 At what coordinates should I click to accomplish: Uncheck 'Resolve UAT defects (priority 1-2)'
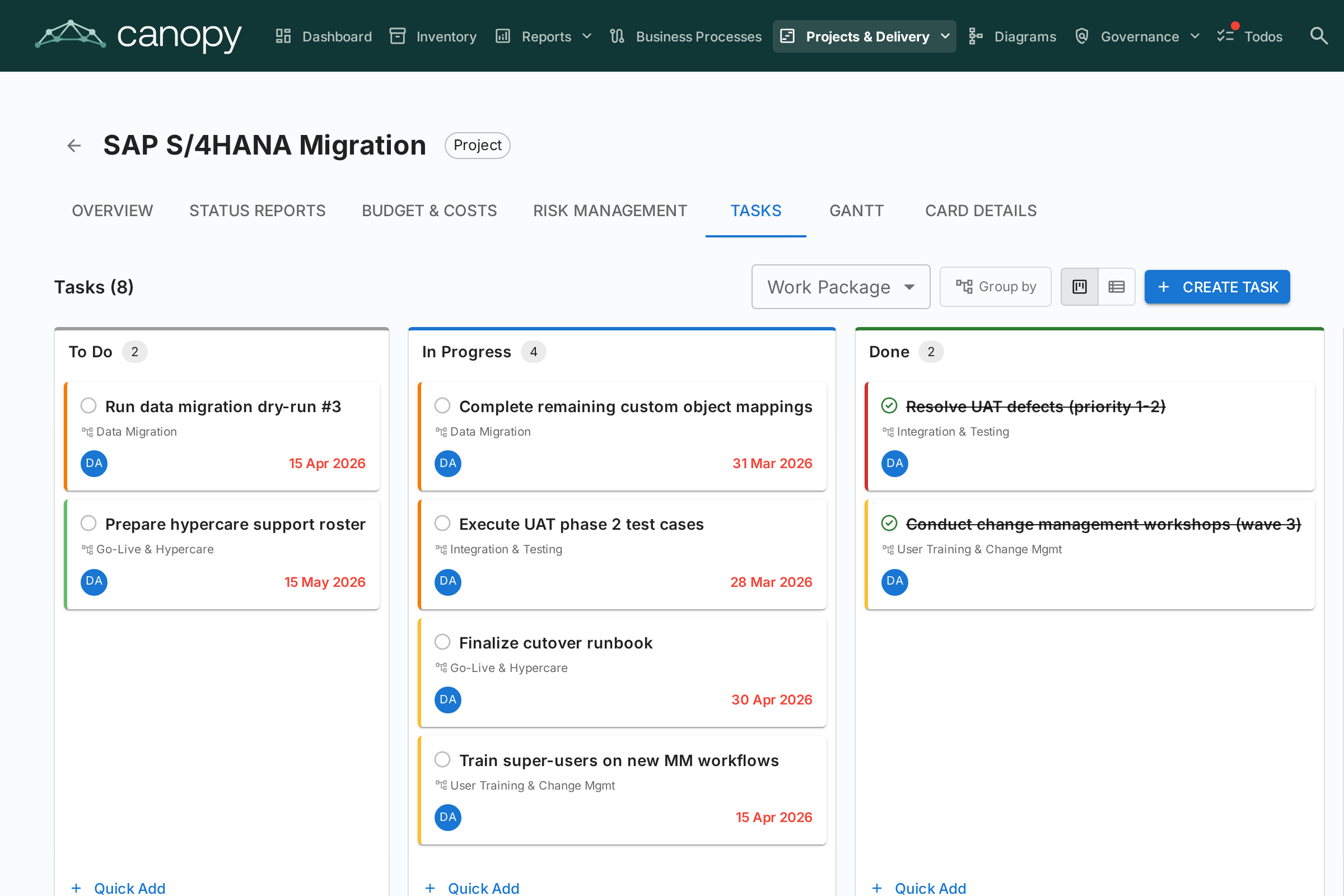point(890,405)
